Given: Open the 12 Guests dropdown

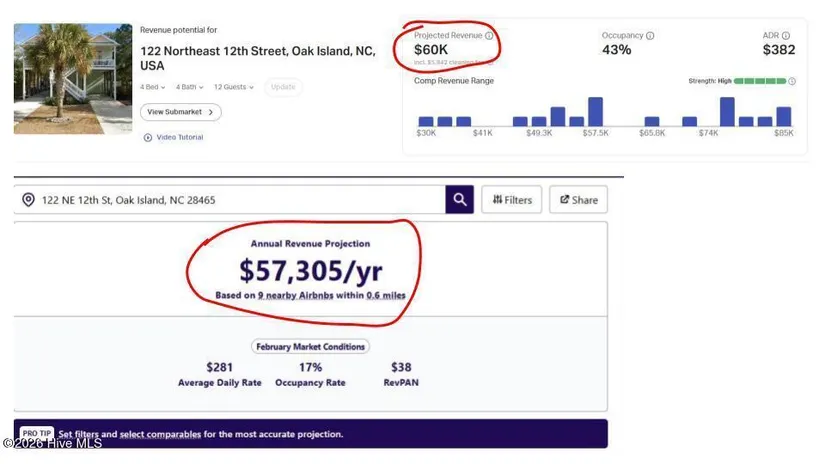Looking at the screenshot, I should coord(233,87).
